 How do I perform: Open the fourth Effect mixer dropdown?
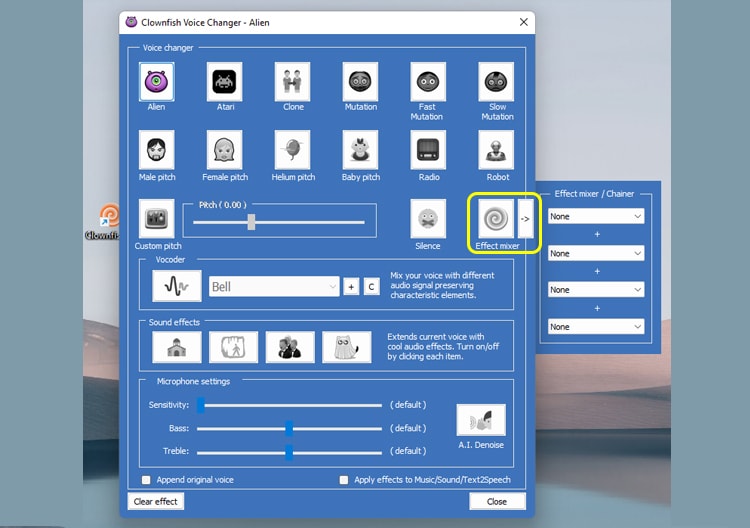[x=596, y=327]
